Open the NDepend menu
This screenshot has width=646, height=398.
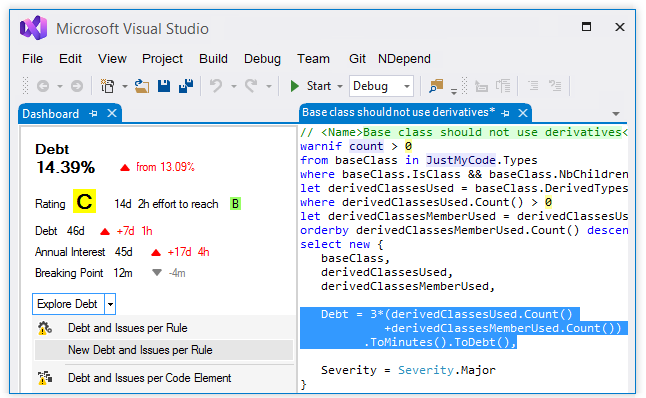[x=404, y=59]
